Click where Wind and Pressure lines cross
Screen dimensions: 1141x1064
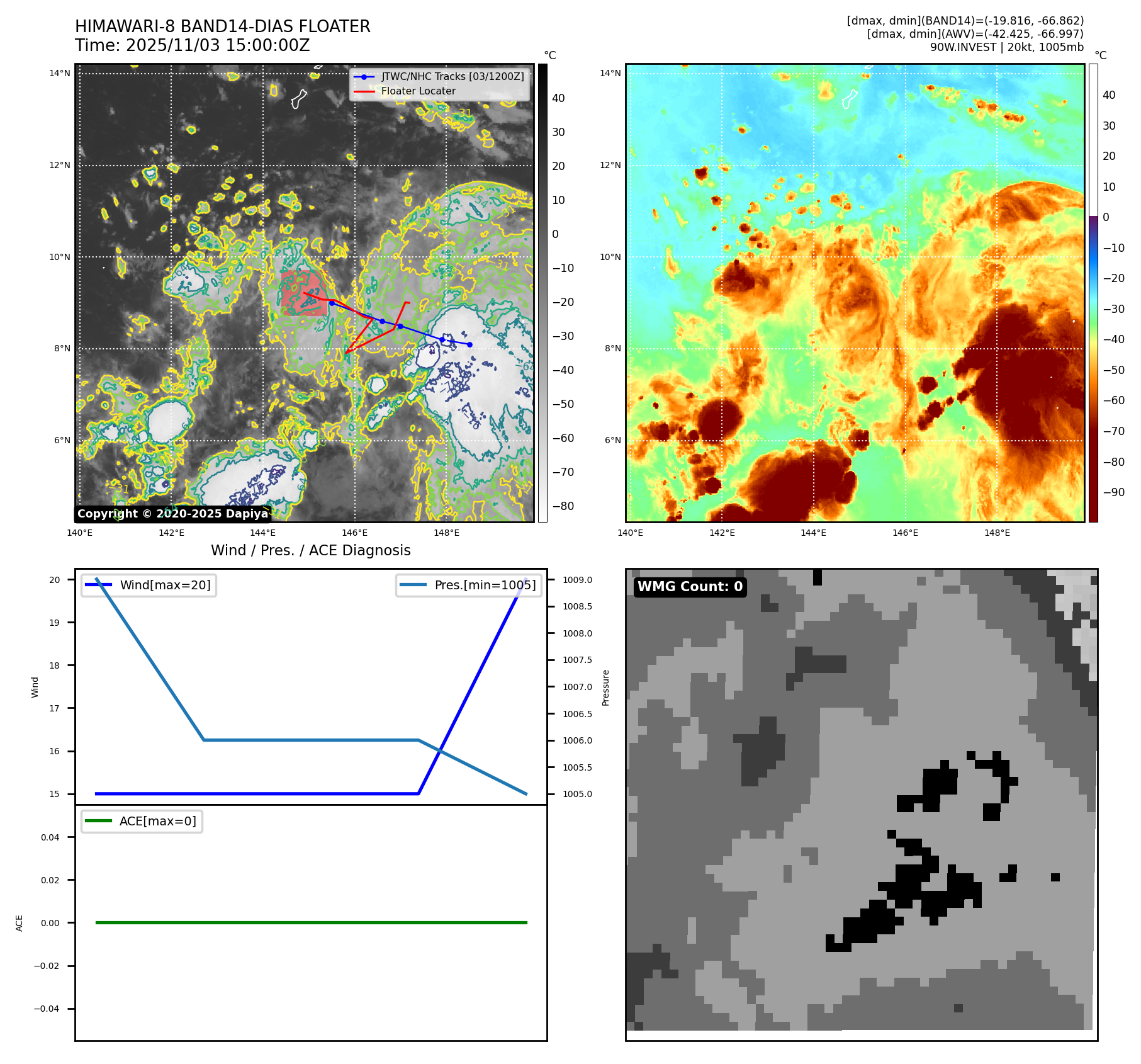click(x=440, y=750)
